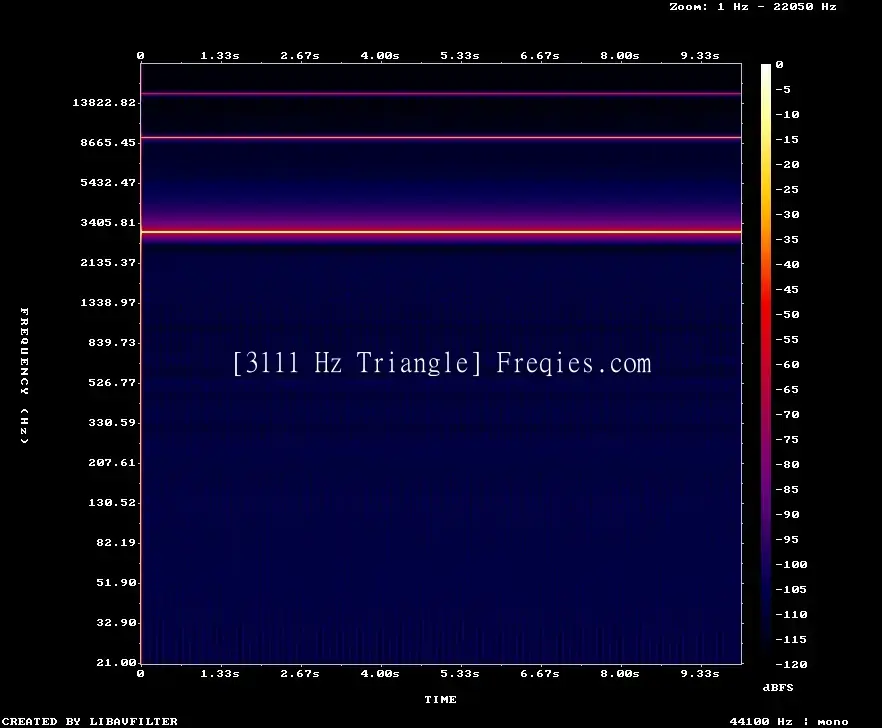Click the 1.33s label on the bottom time axis
Viewport: 882px width, 728px height.
tap(220, 673)
